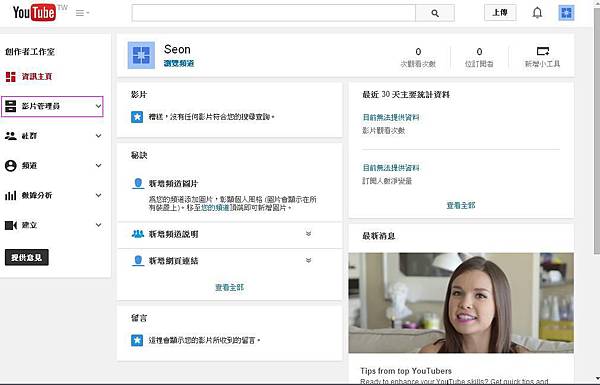The image size is (600, 385).
Task: Click the page vertical scrollbar
Action: point(597,131)
